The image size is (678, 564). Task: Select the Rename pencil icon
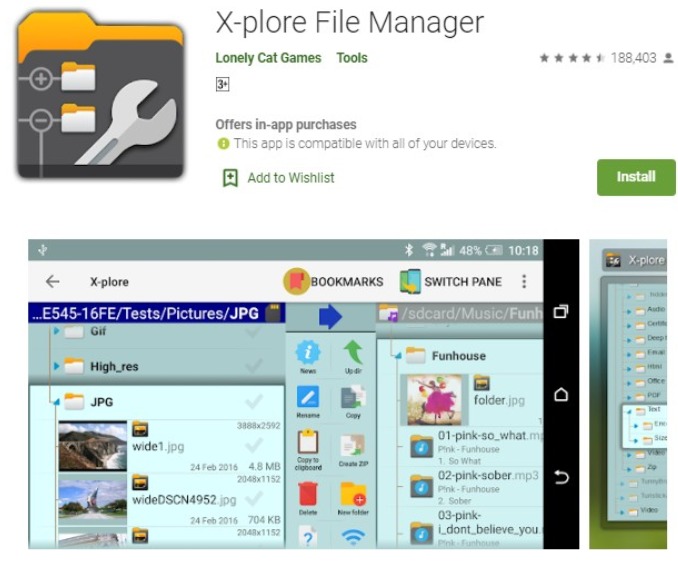308,398
